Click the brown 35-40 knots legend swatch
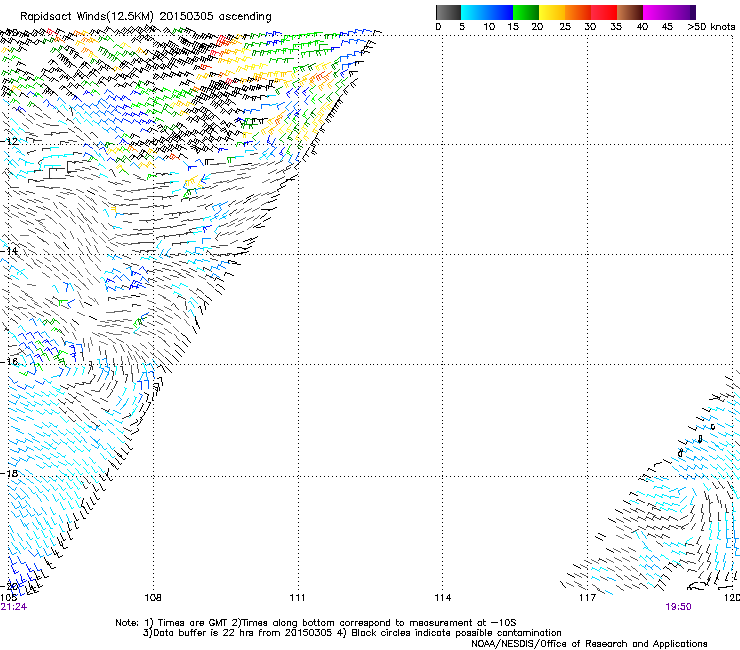The image size is (740, 650). pos(630,12)
